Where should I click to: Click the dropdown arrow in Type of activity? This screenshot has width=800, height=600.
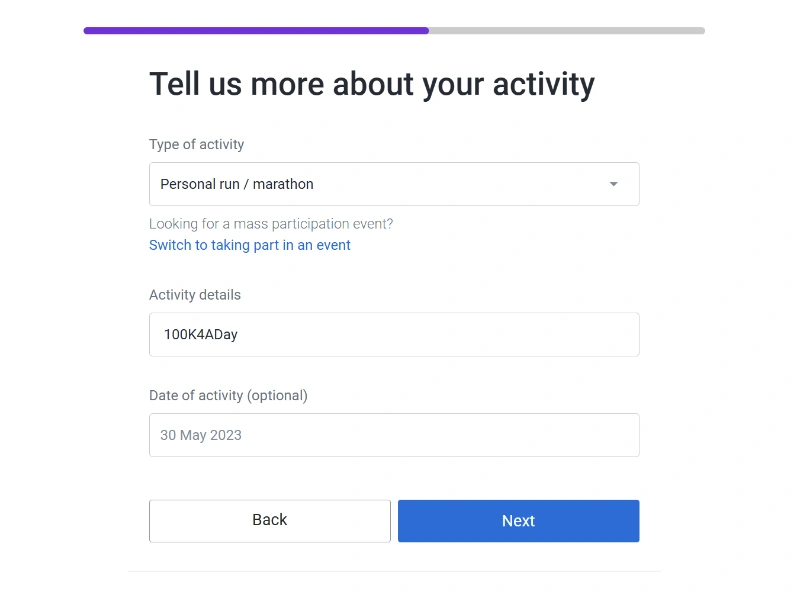click(613, 184)
